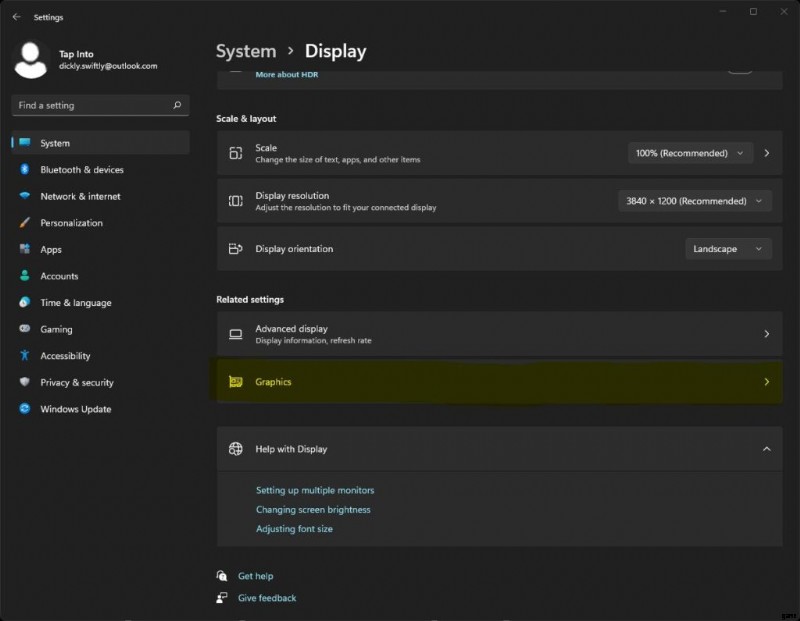Open the Display orientation Landscape dropdown
This screenshot has height=621, width=800.
[x=728, y=249]
